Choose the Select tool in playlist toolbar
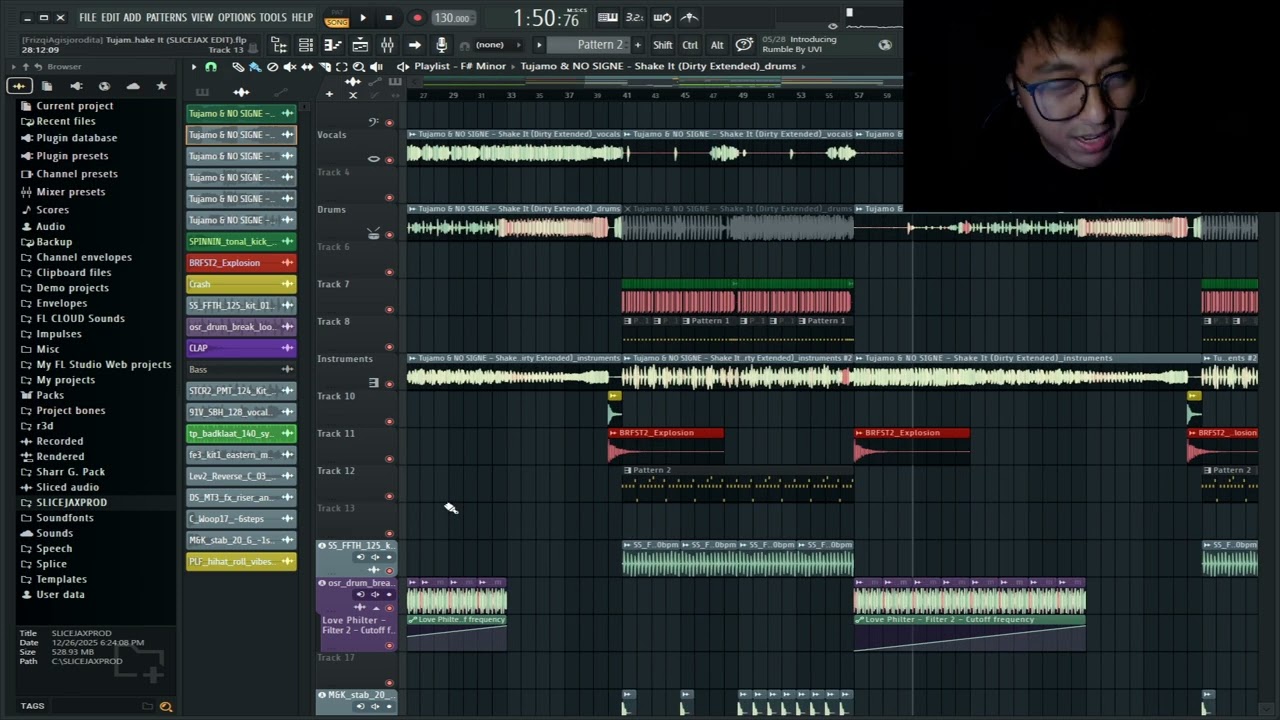This screenshot has width=1280, height=720. (341, 67)
